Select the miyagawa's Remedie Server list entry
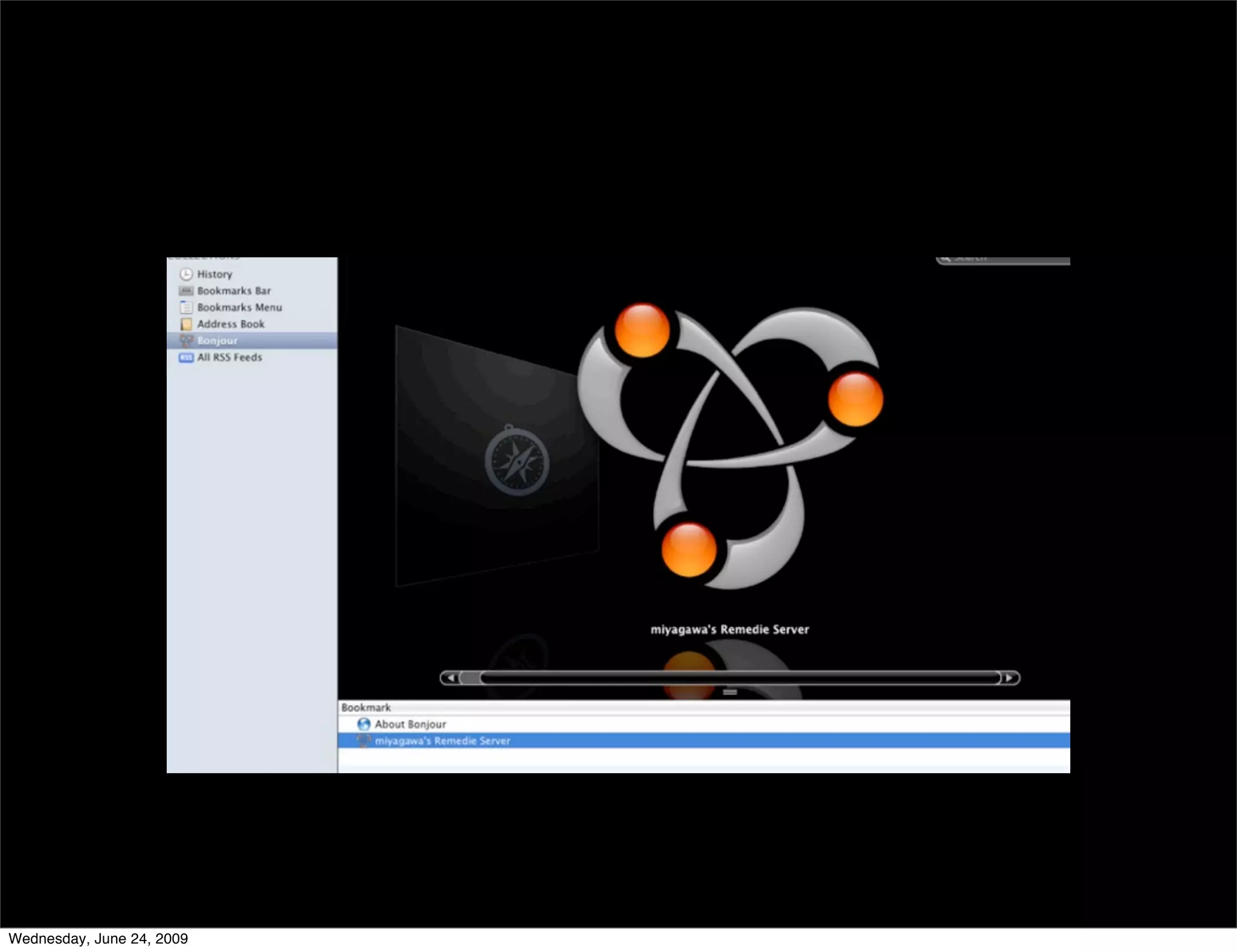 pyautogui.click(x=442, y=741)
